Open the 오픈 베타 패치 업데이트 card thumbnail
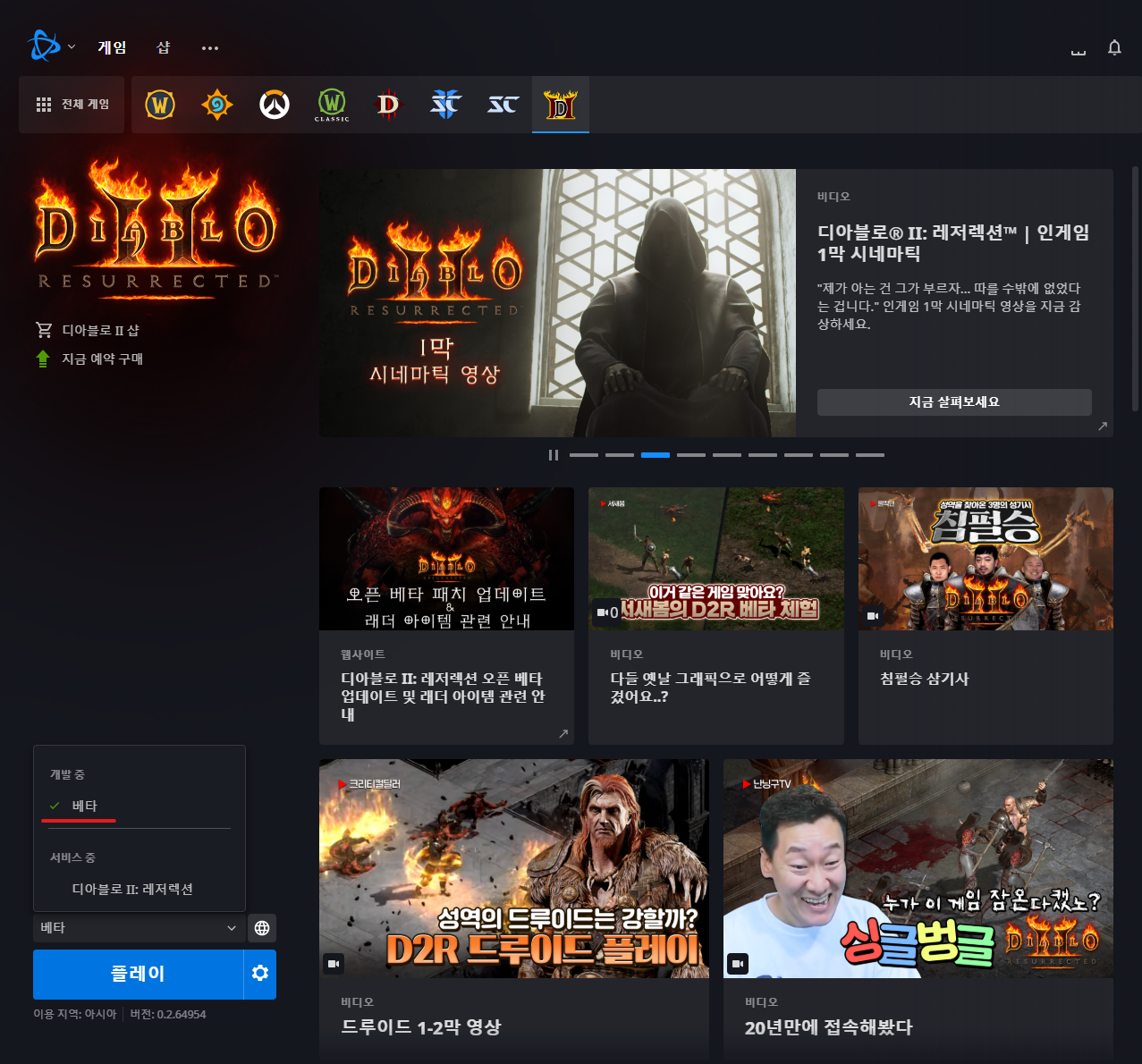The height and width of the screenshot is (1064, 1142). pos(446,559)
